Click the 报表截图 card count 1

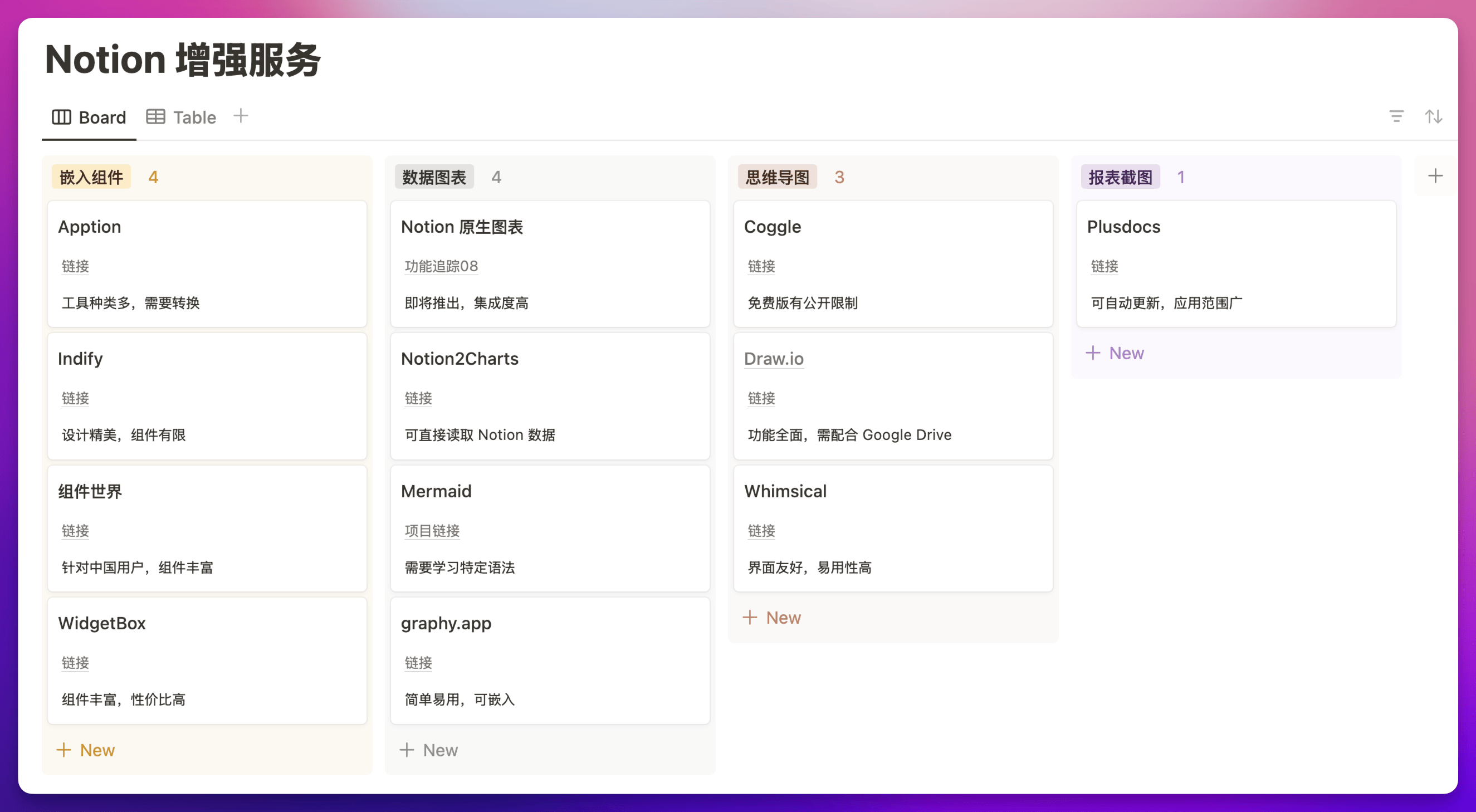(x=1181, y=177)
